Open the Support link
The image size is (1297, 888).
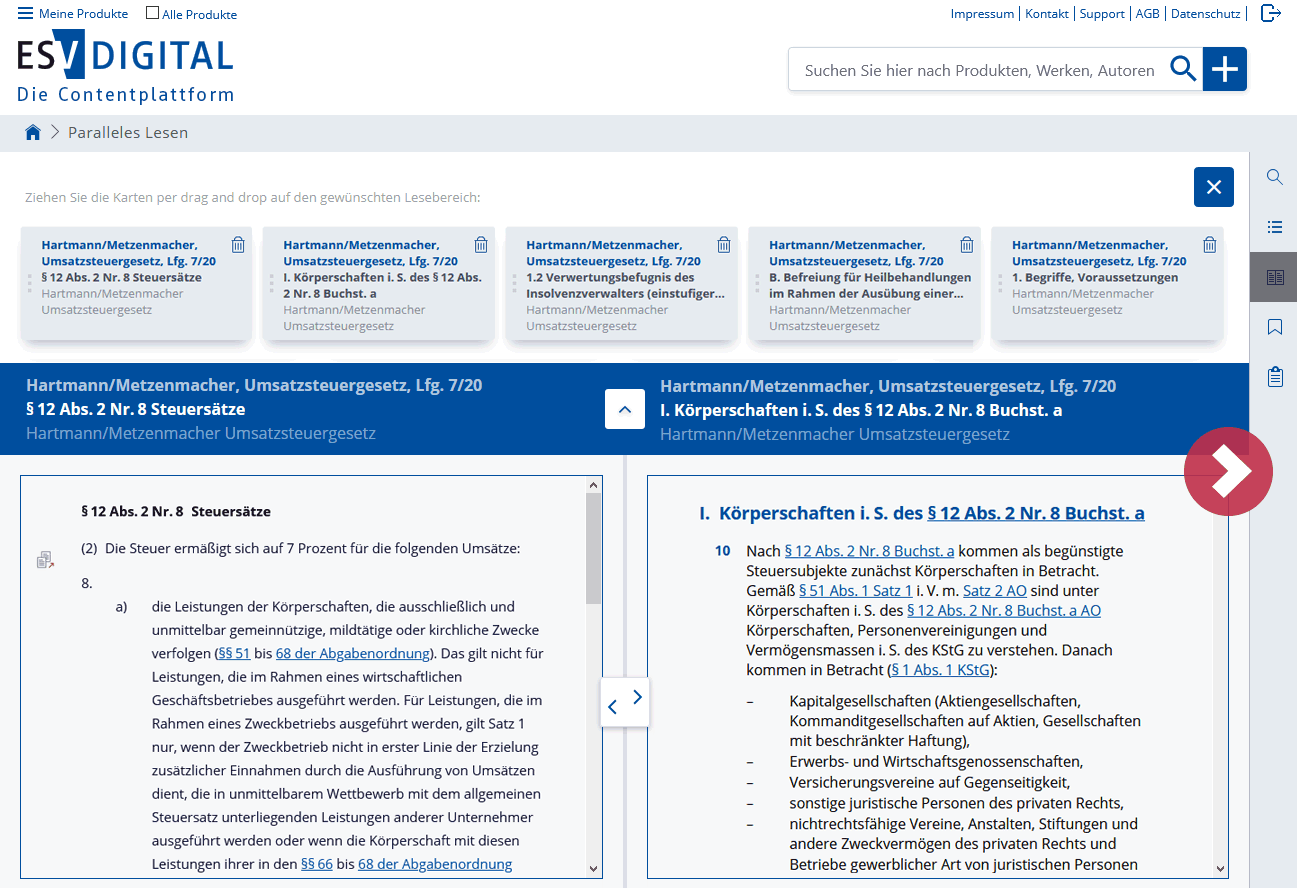(1102, 14)
